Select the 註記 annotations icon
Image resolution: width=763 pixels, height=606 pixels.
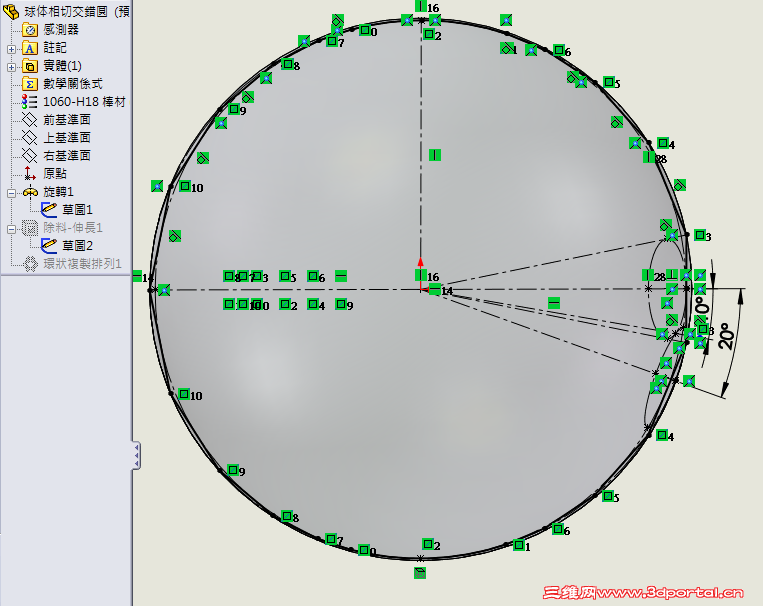coord(30,48)
